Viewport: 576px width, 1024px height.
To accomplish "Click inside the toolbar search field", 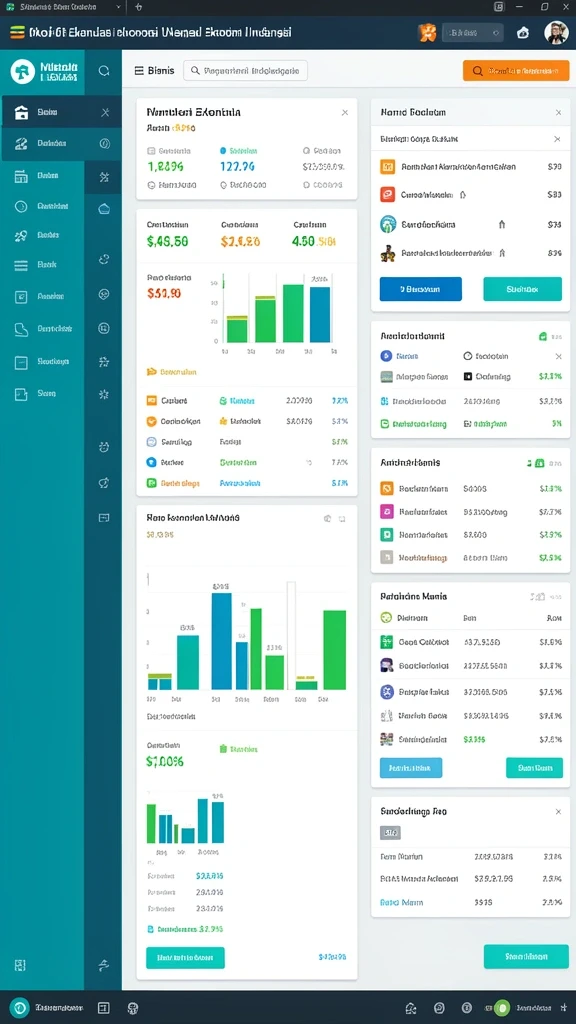I will tap(246, 71).
